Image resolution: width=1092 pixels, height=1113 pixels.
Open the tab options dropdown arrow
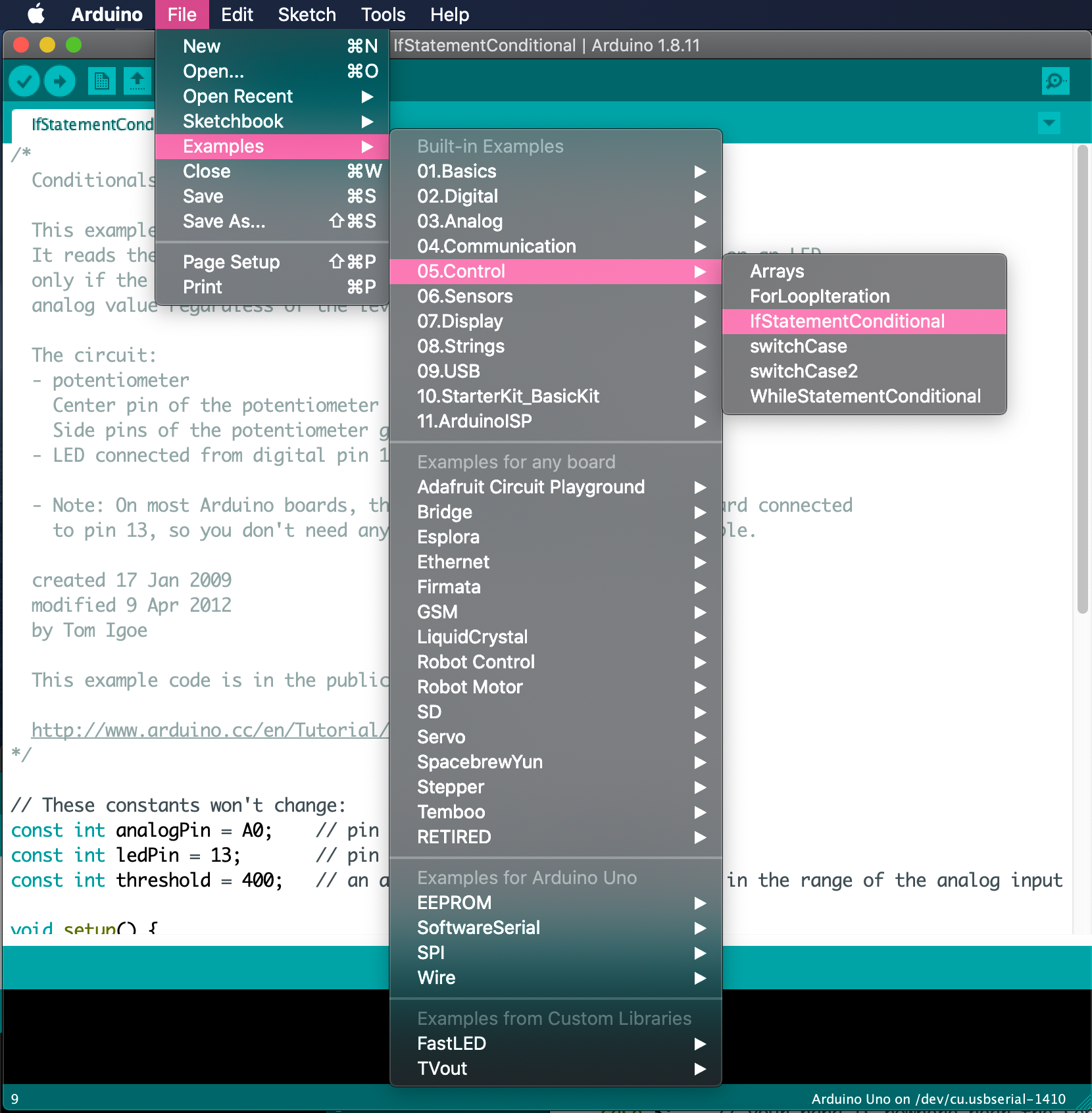1049,123
